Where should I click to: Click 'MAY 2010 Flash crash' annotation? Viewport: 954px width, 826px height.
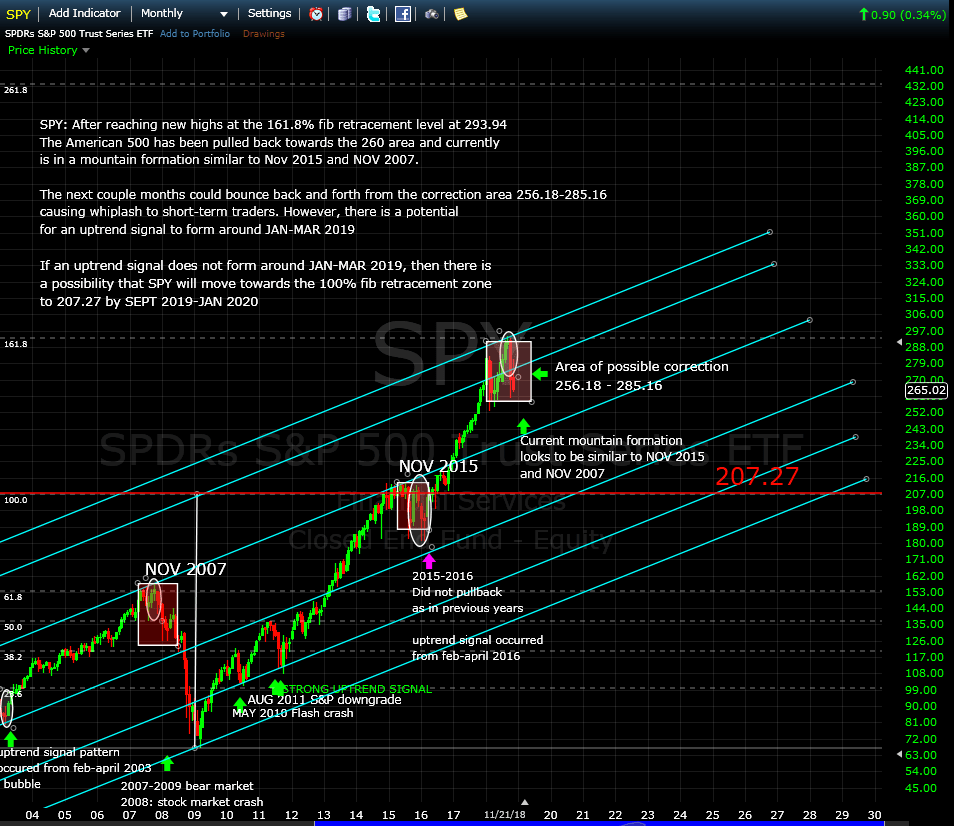293,713
